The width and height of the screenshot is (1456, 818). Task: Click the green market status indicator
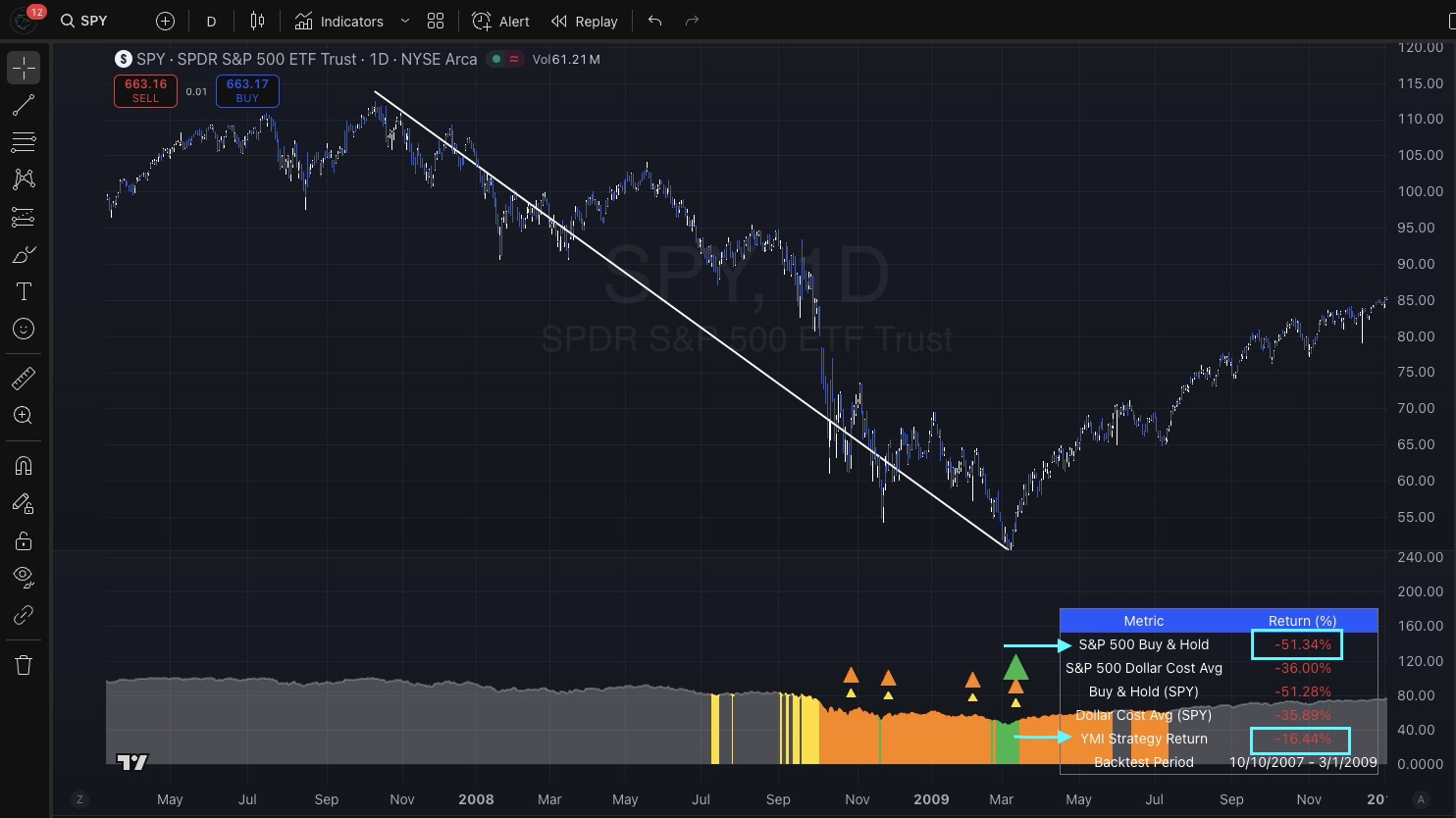[496, 59]
